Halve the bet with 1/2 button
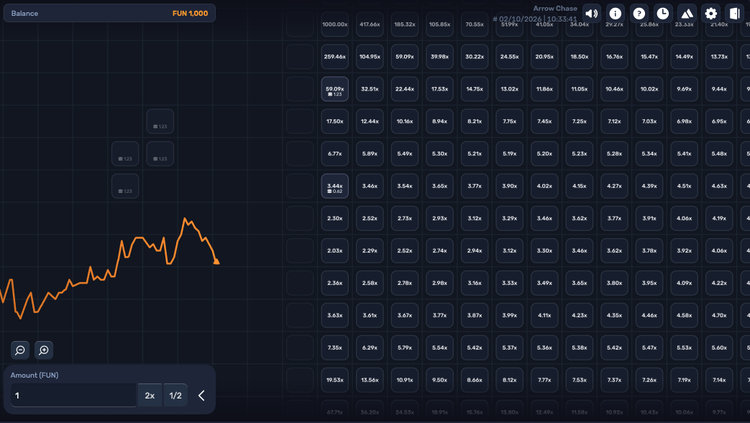The width and height of the screenshot is (750, 423). pyautogui.click(x=176, y=395)
